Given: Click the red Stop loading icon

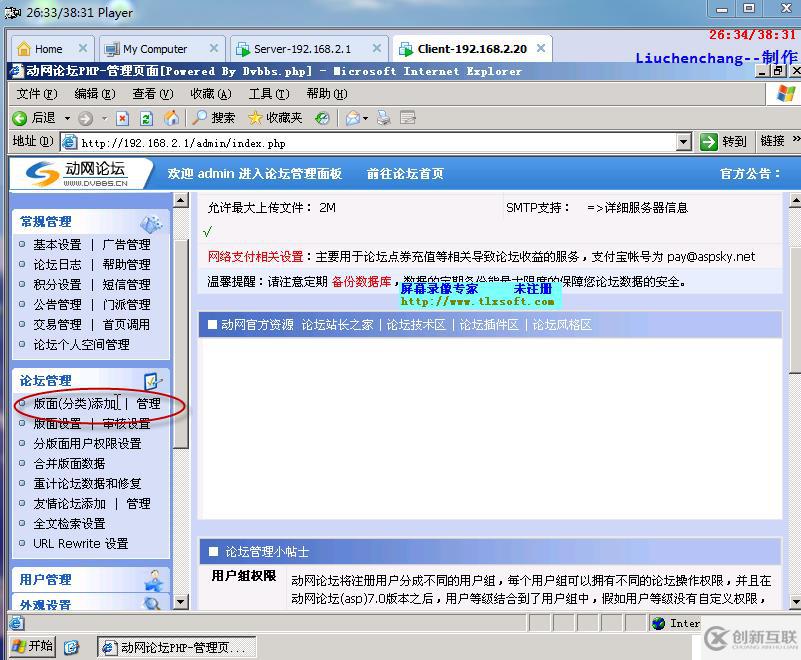Looking at the screenshot, I should (122, 119).
